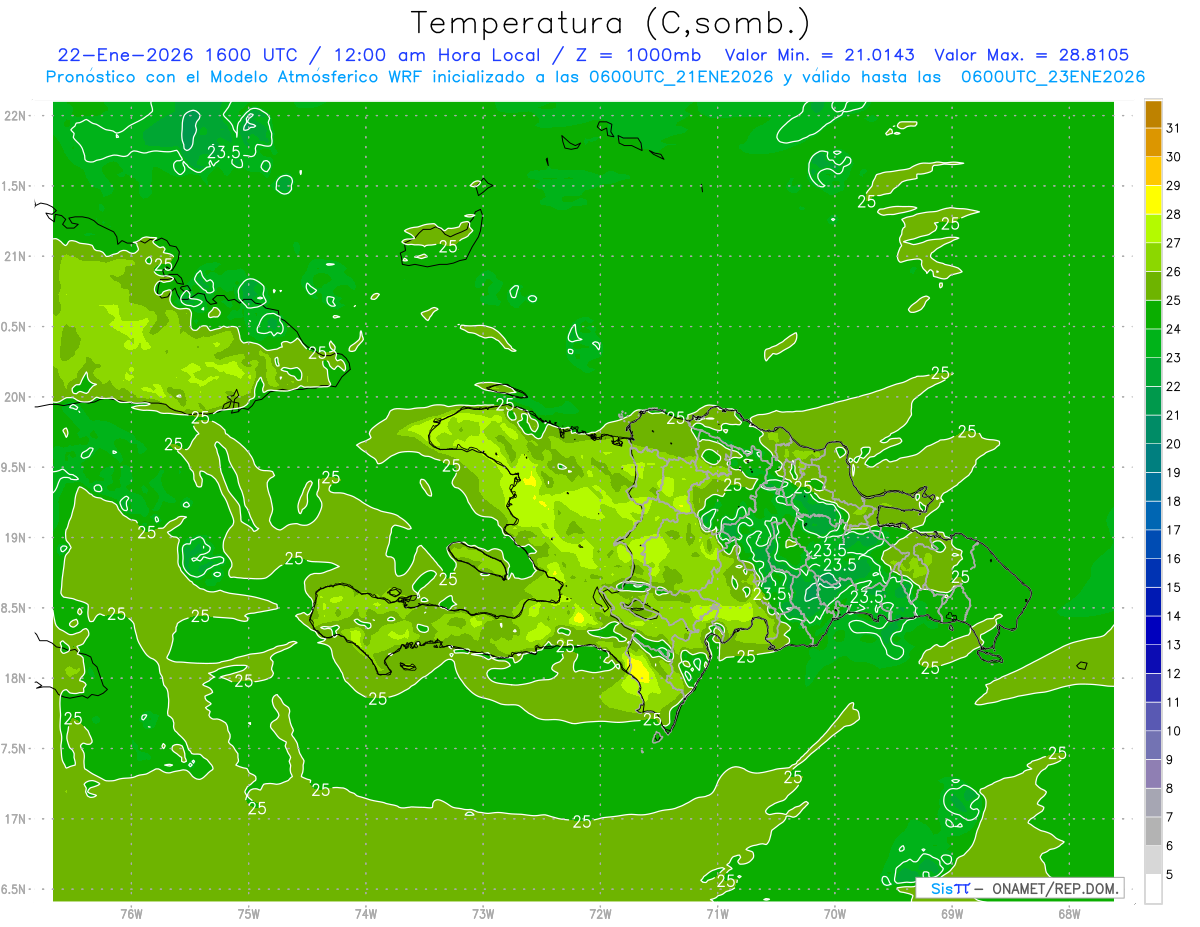Click the colorbar legend value "24"
Screen dimensions: 1200x927
1173,329
